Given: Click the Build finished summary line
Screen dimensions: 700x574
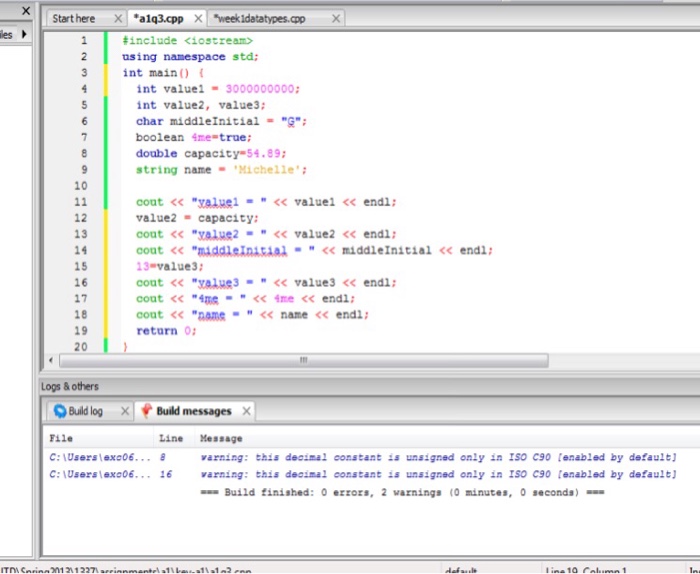Looking at the screenshot, I should (x=402, y=492).
